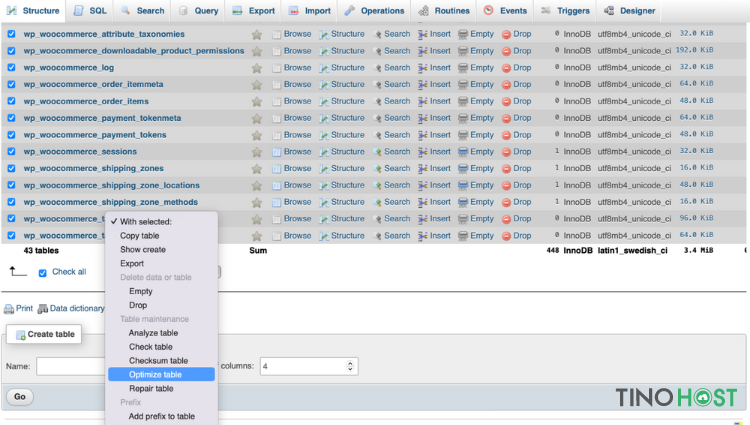Click Browse icon for wp_woocommerce_shipping_zones row
This screenshot has width=750, height=425.
coord(276,169)
